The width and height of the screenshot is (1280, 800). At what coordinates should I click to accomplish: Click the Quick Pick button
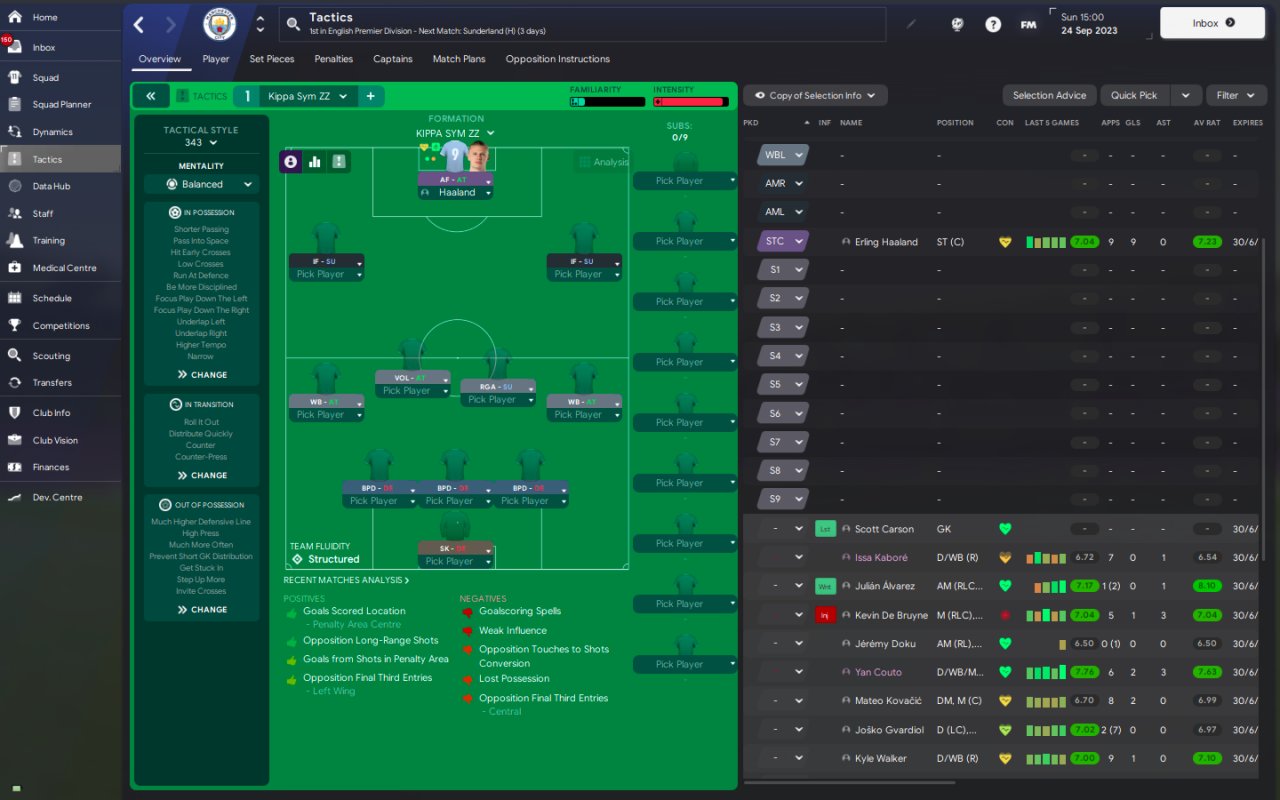point(1134,95)
